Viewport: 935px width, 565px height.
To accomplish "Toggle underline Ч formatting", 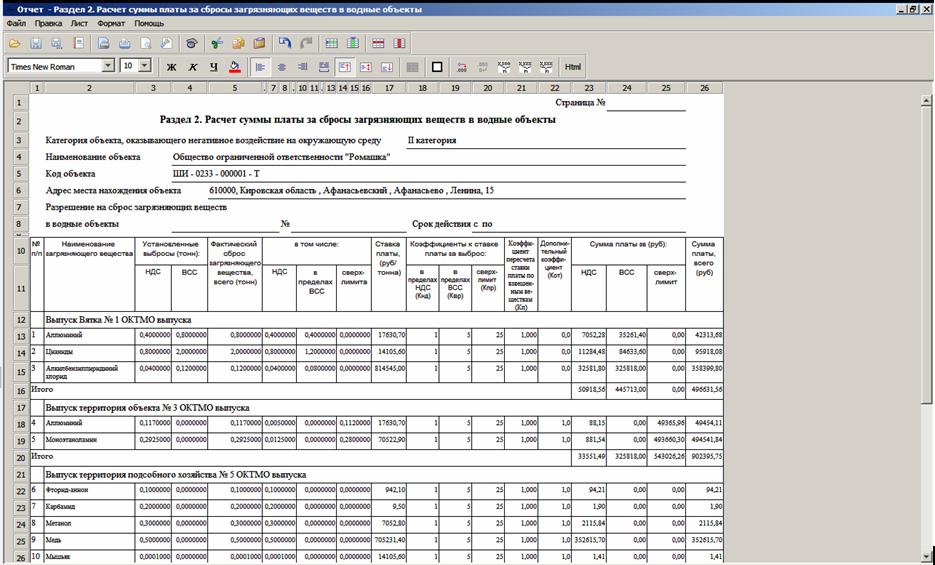I will (x=214, y=67).
